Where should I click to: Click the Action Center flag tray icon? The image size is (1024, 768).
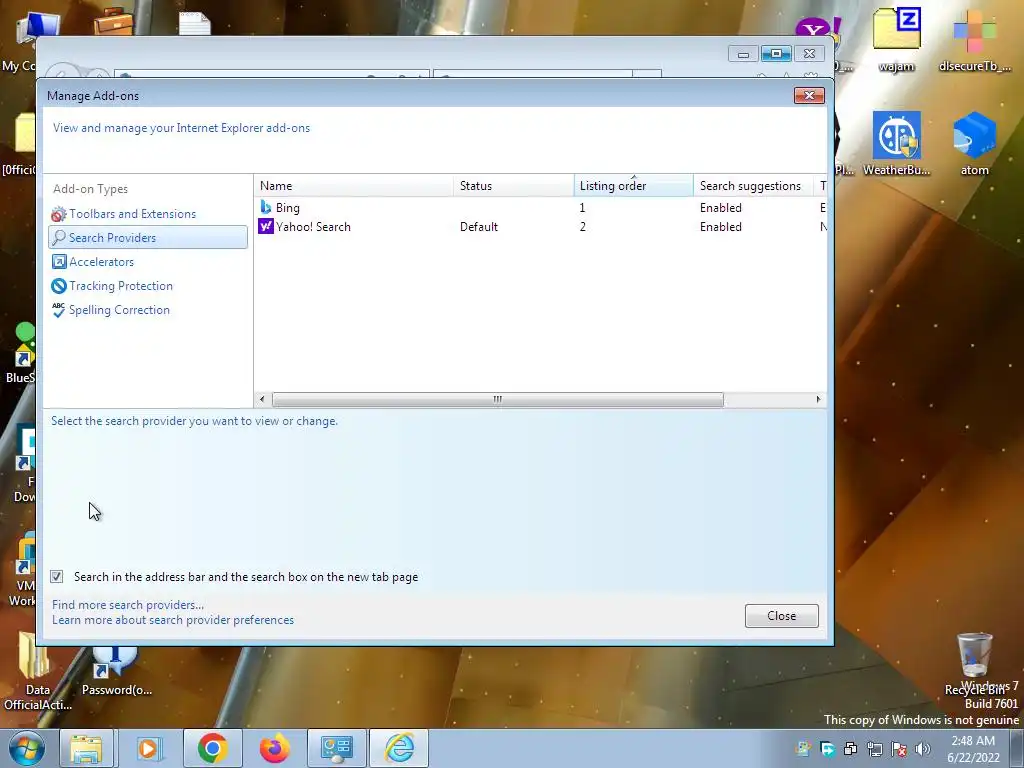pos(899,749)
